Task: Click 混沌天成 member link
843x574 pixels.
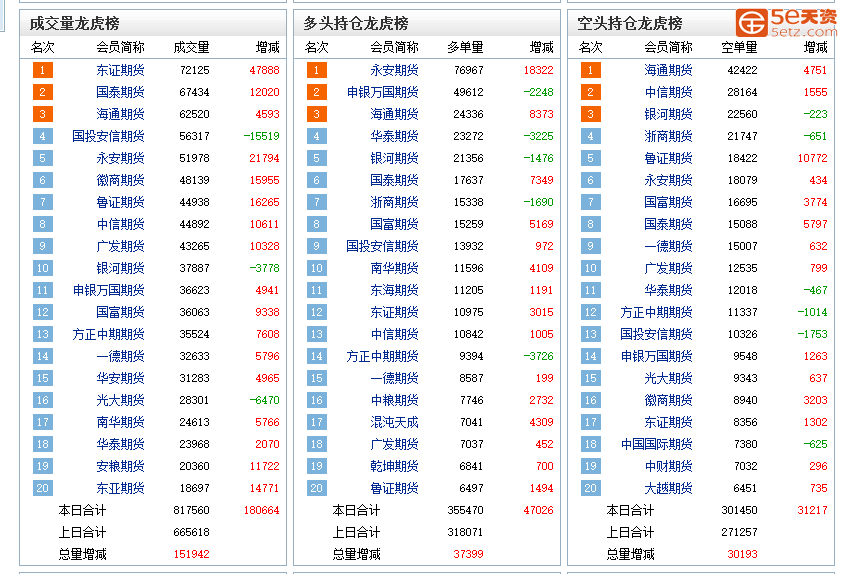Action: (x=394, y=422)
